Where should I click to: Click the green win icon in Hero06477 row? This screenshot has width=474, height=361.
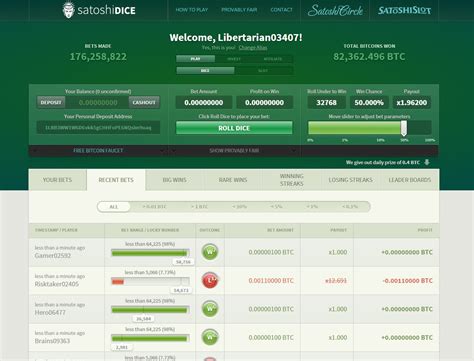tap(210, 309)
